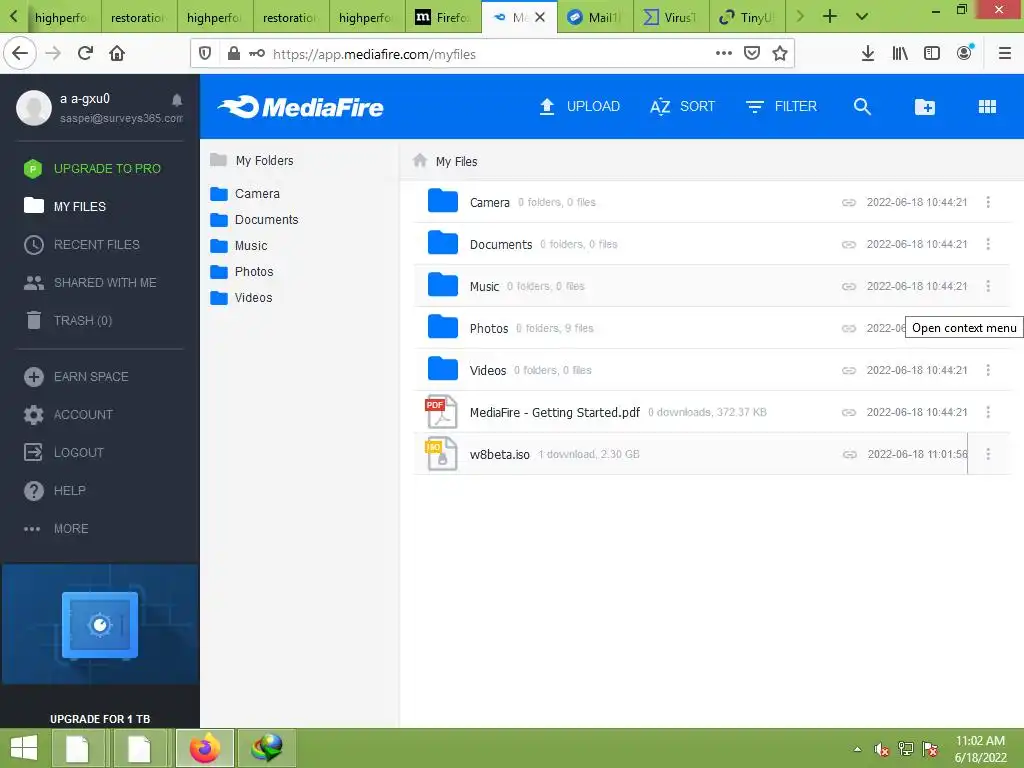Select Camera in My Folders tree
This screenshot has width=1024, height=768.
tap(245, 194)
